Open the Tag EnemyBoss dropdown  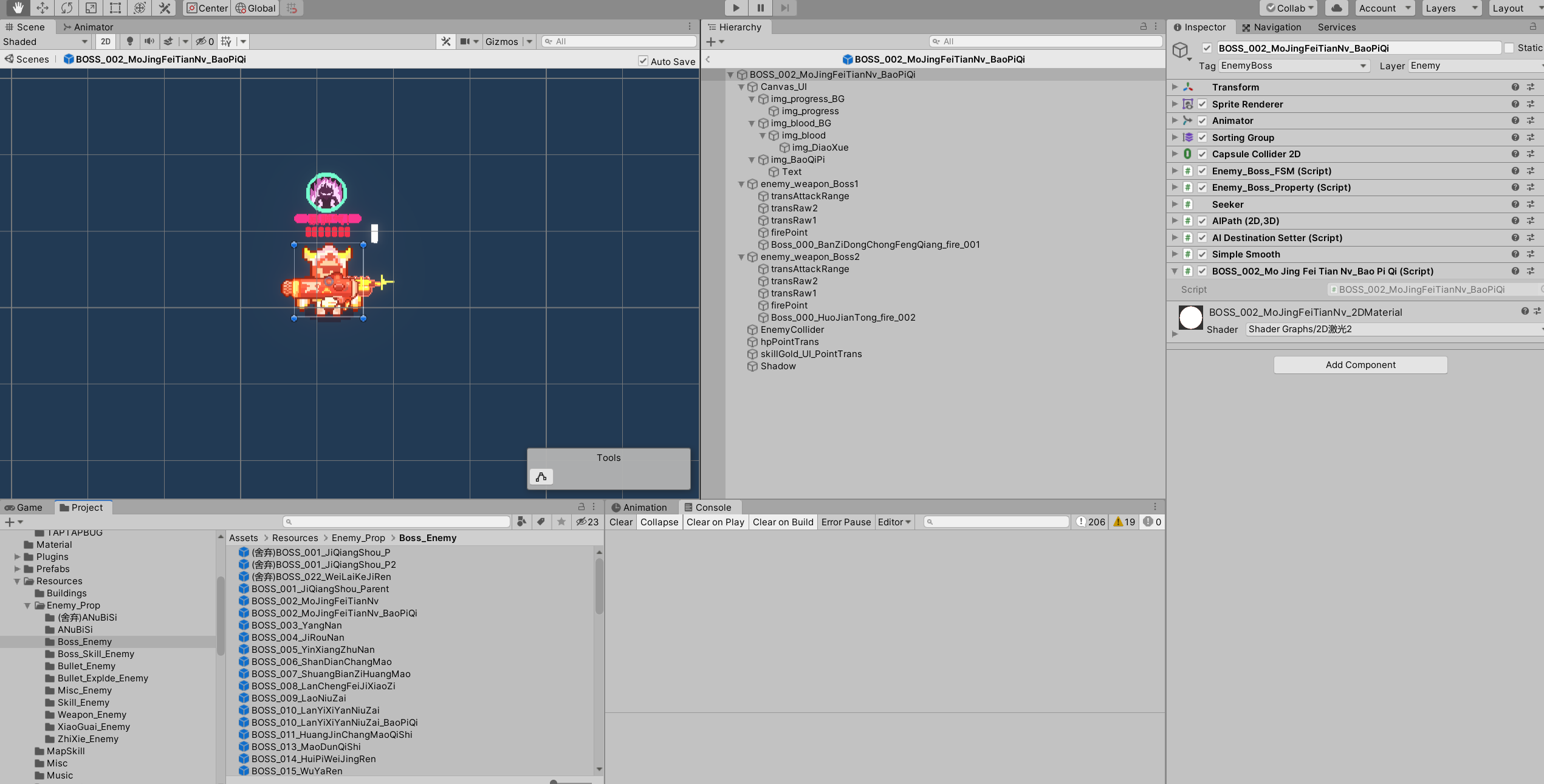[1294, 66]
